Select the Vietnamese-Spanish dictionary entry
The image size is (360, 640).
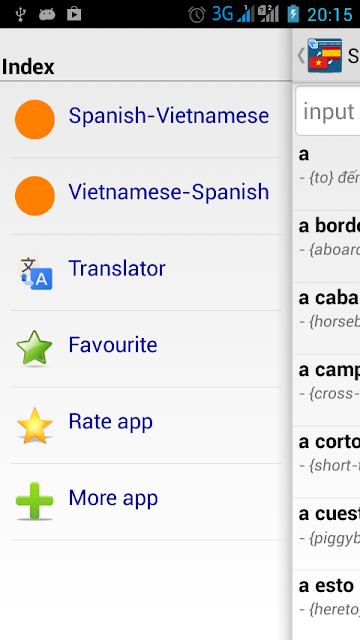146,196
